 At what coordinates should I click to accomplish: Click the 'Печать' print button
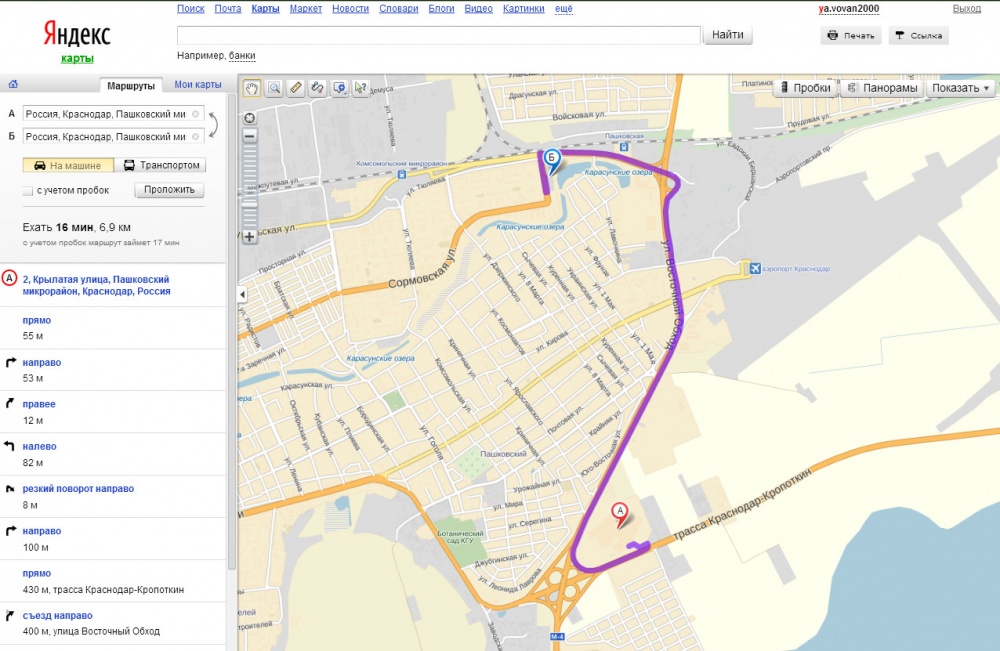click(x=851, y=36)
